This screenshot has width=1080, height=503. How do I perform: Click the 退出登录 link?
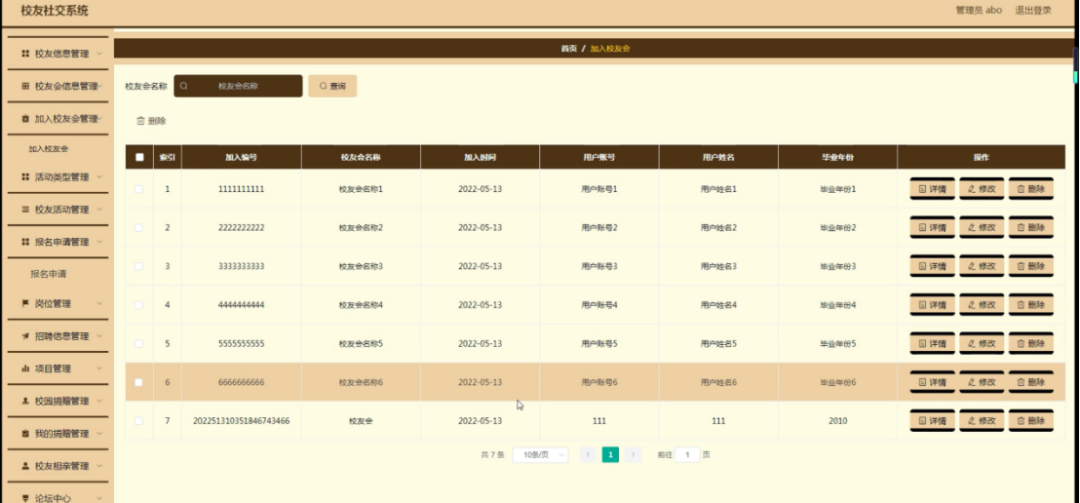click(1033, 10)
